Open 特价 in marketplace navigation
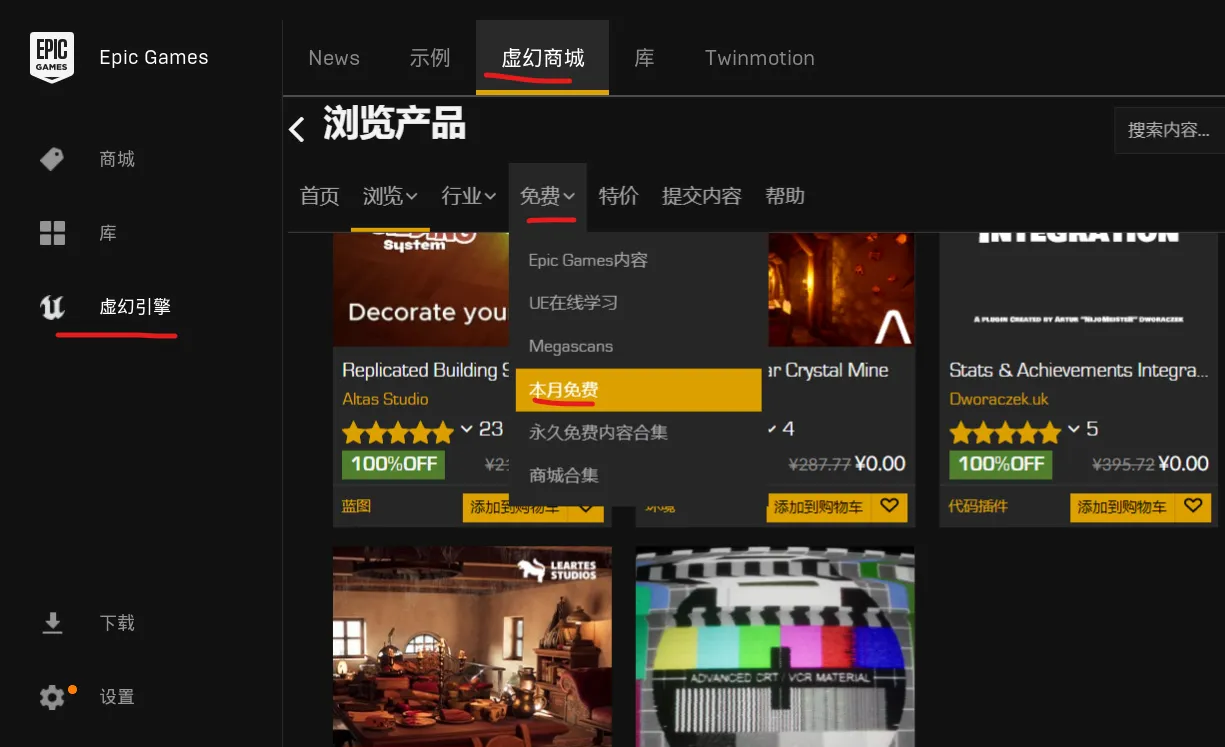Viewport: 1225px width, 747px height. pos(618,196)
